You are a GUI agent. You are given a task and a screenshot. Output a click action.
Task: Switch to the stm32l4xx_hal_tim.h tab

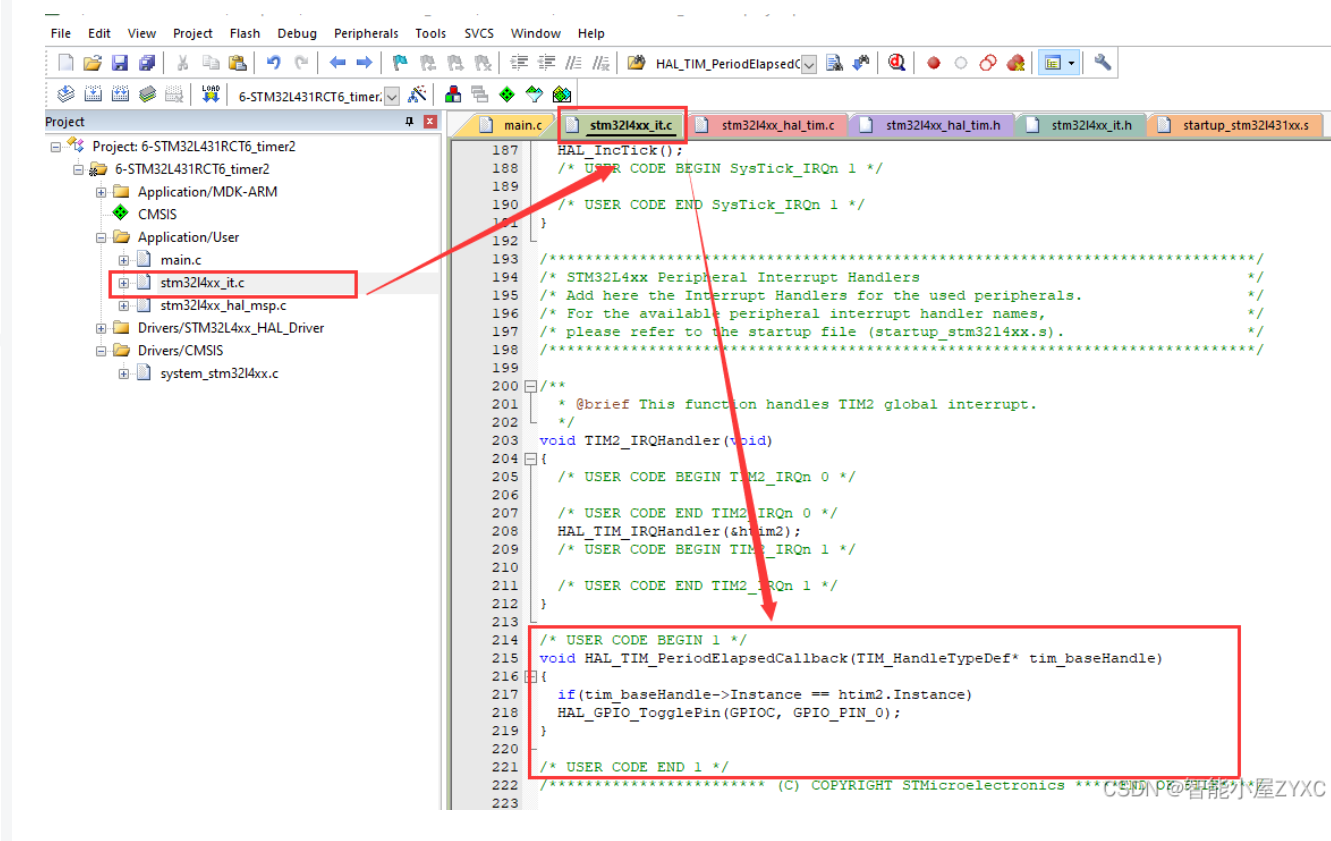coord(933,125)
